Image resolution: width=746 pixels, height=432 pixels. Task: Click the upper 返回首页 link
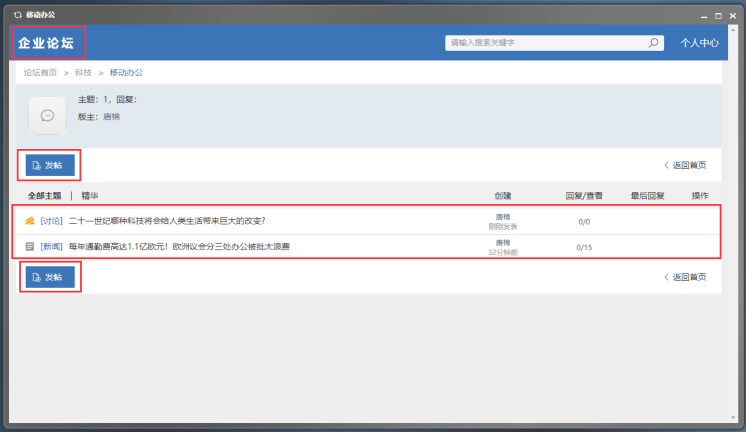coord(685,165)
